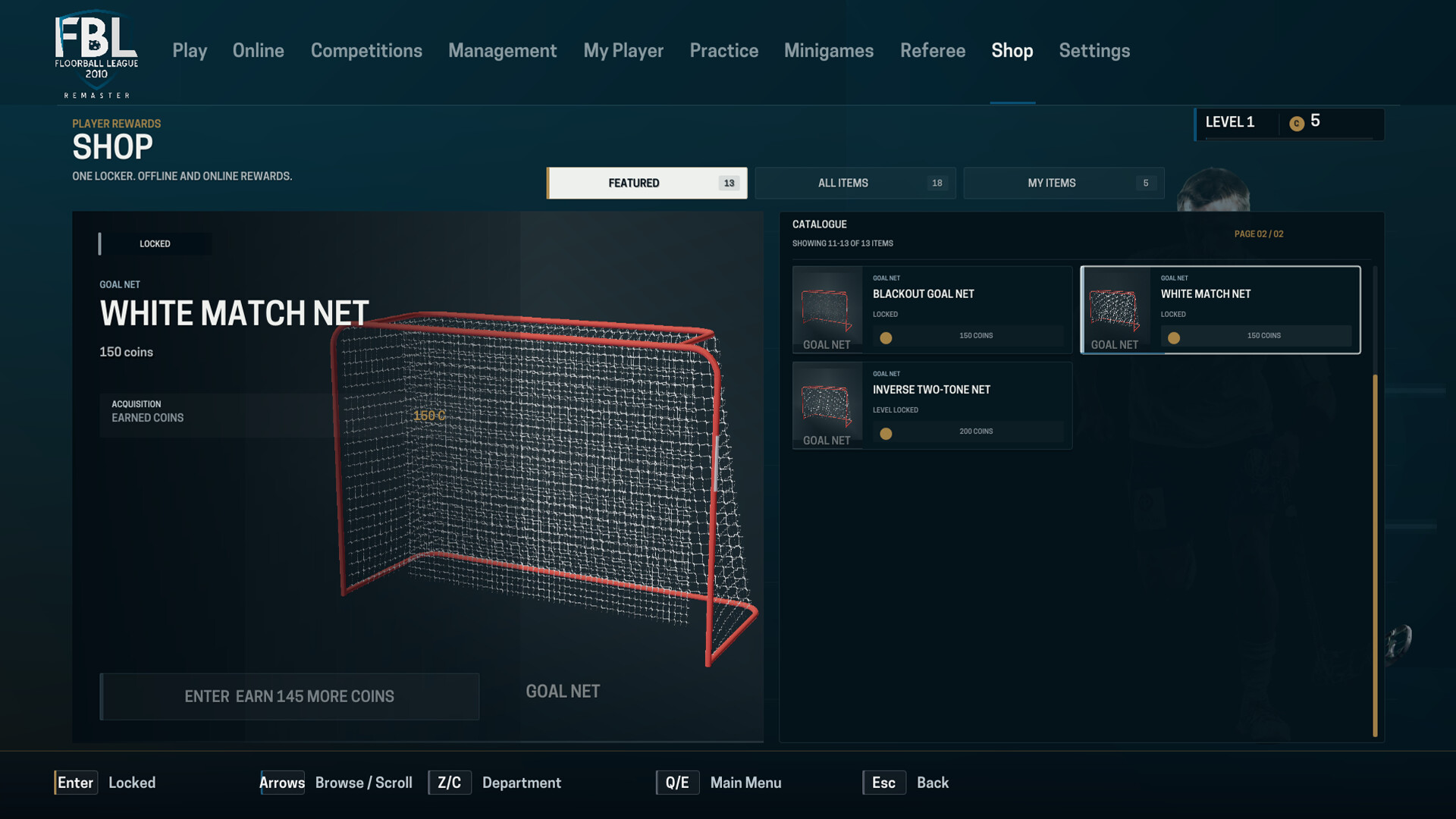Viewport: 1456px width, 819px height.
Task: Switch to the Featured tab
Action: (x=647, y=183)
